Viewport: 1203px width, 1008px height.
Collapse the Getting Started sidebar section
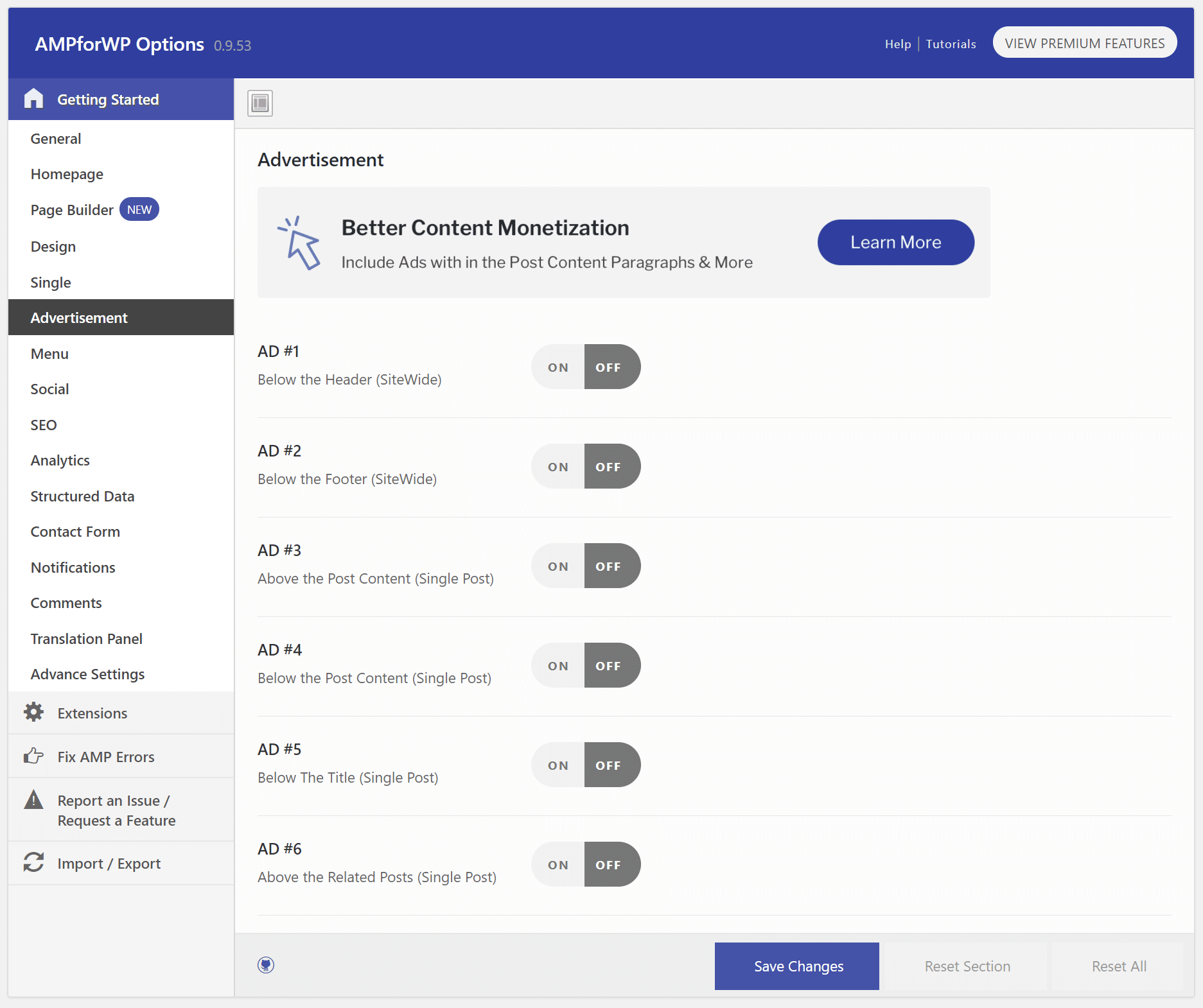pyautogui.click(x=108, y=100)
